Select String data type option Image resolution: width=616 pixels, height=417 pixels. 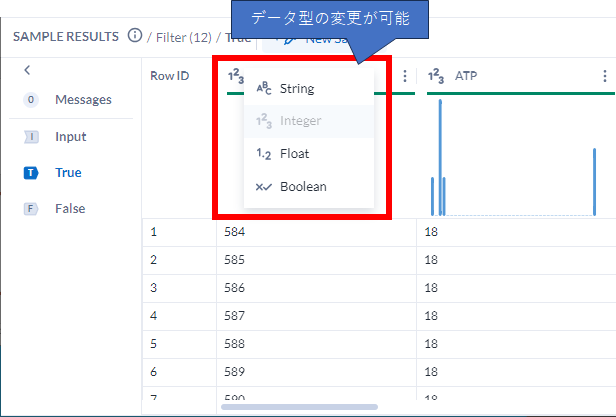point(297,89)
